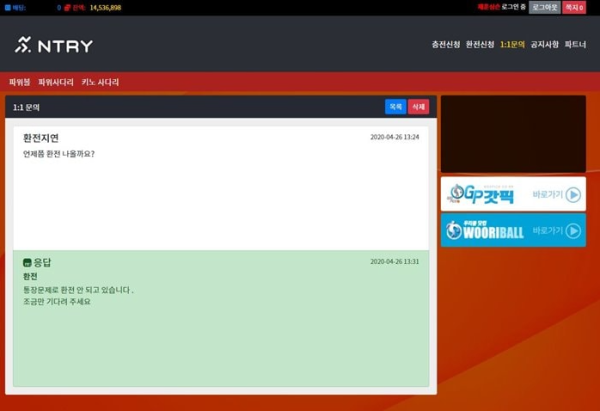Click the play arrow on WOORIBALL banner

[572, 230]
